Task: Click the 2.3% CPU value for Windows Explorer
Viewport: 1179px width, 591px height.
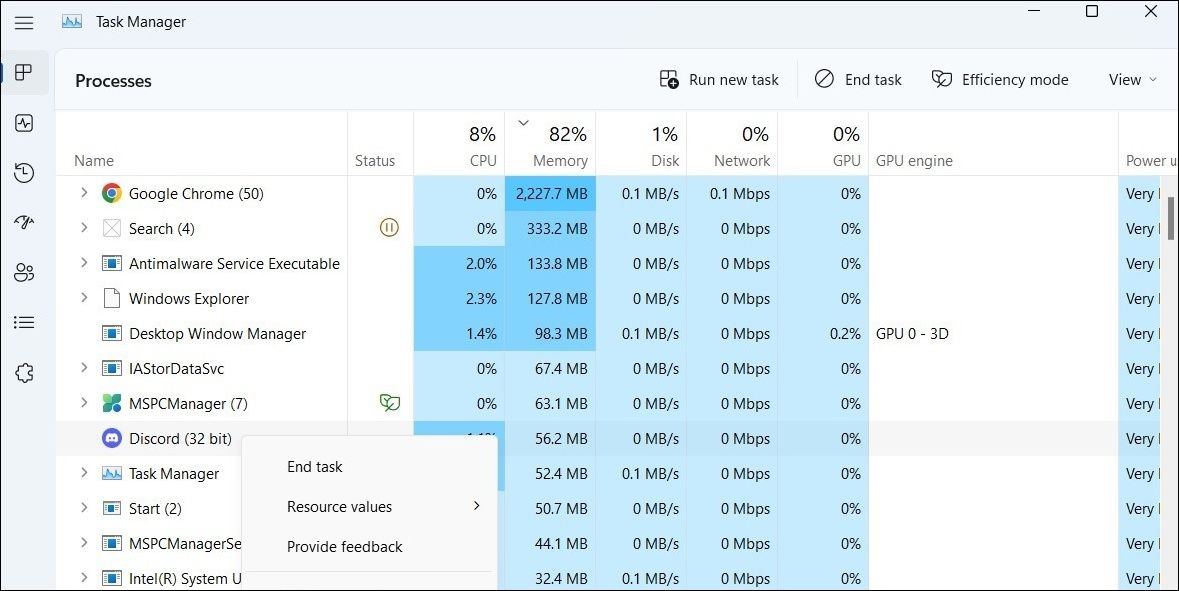Action: [481, 299]
